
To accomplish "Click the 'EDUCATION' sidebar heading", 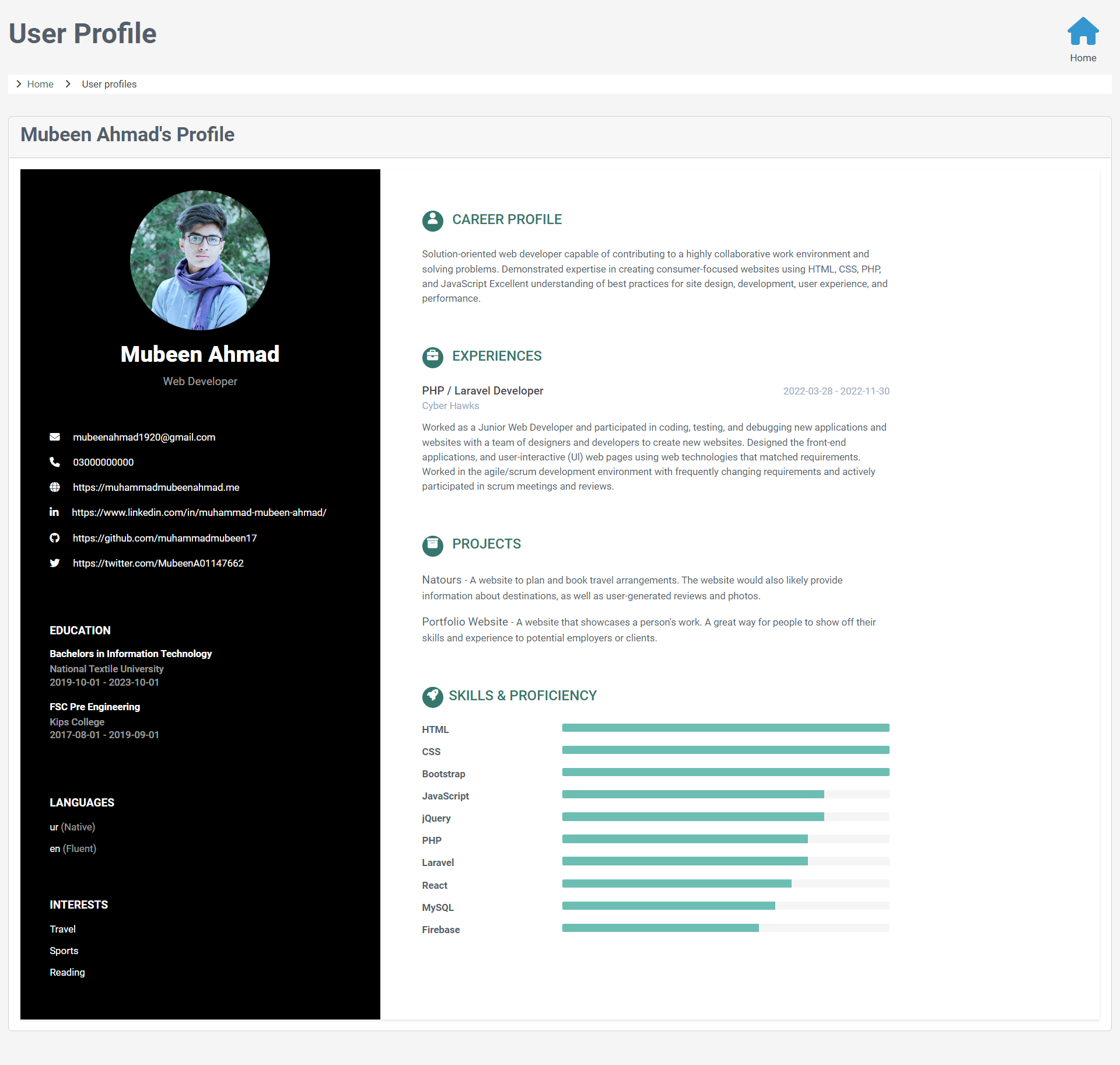I will click(80, 630).
